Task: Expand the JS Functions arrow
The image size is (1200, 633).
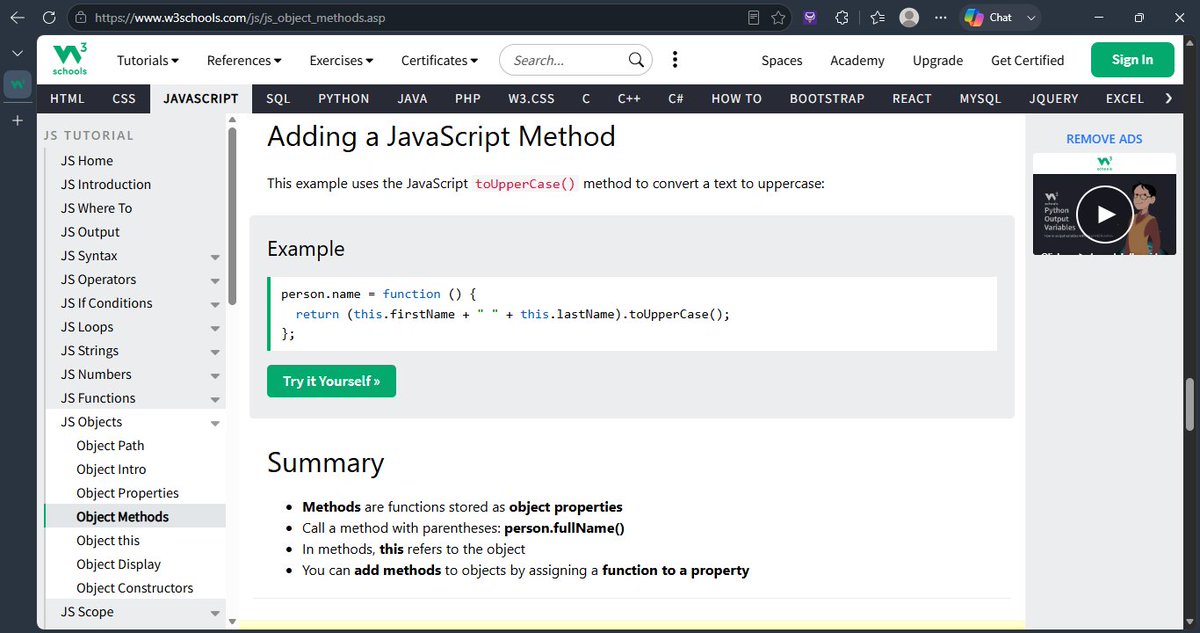Action: (x=215, y=400)
